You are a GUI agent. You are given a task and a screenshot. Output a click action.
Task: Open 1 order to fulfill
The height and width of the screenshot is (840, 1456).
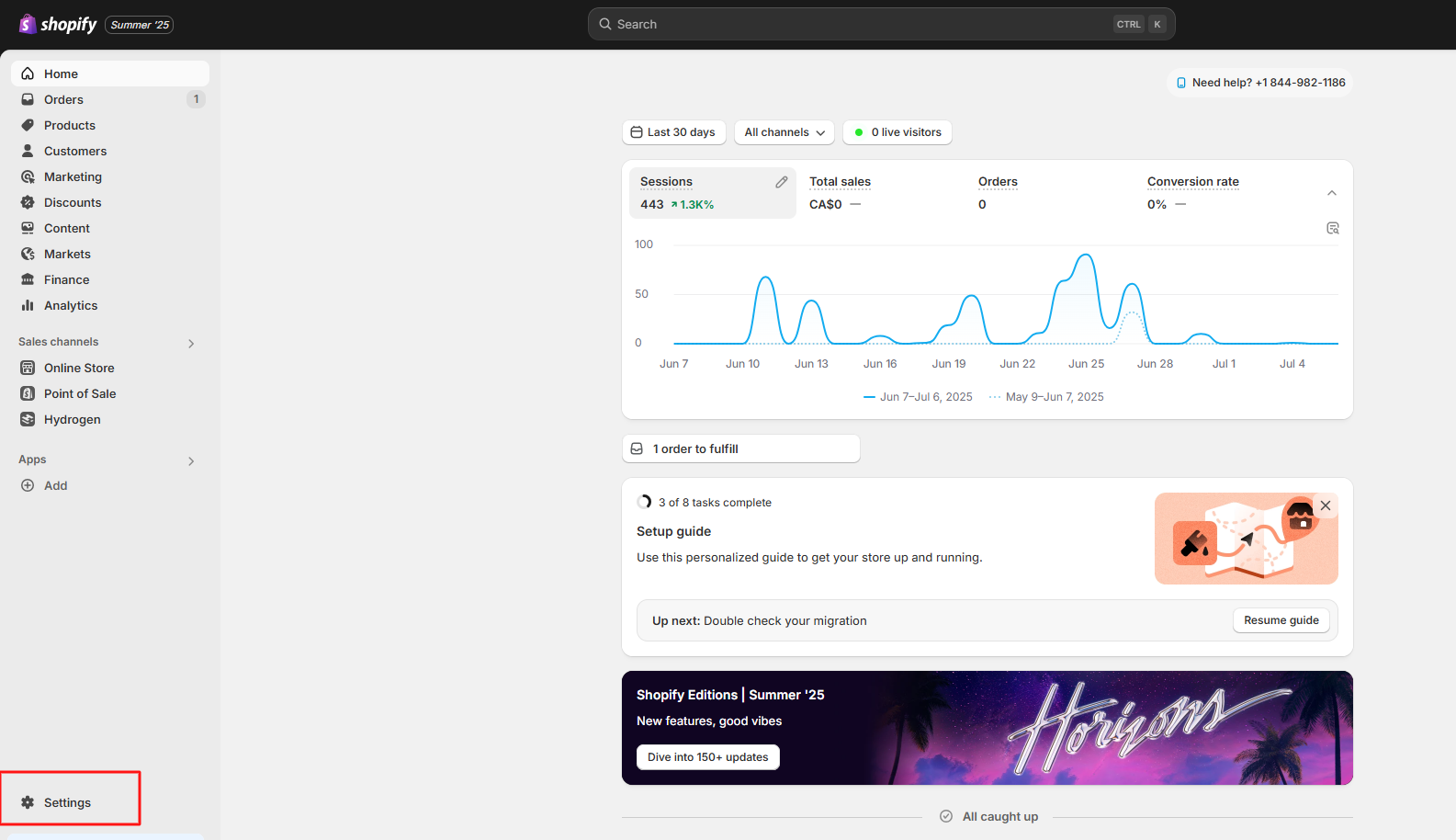tap(741, 448)
